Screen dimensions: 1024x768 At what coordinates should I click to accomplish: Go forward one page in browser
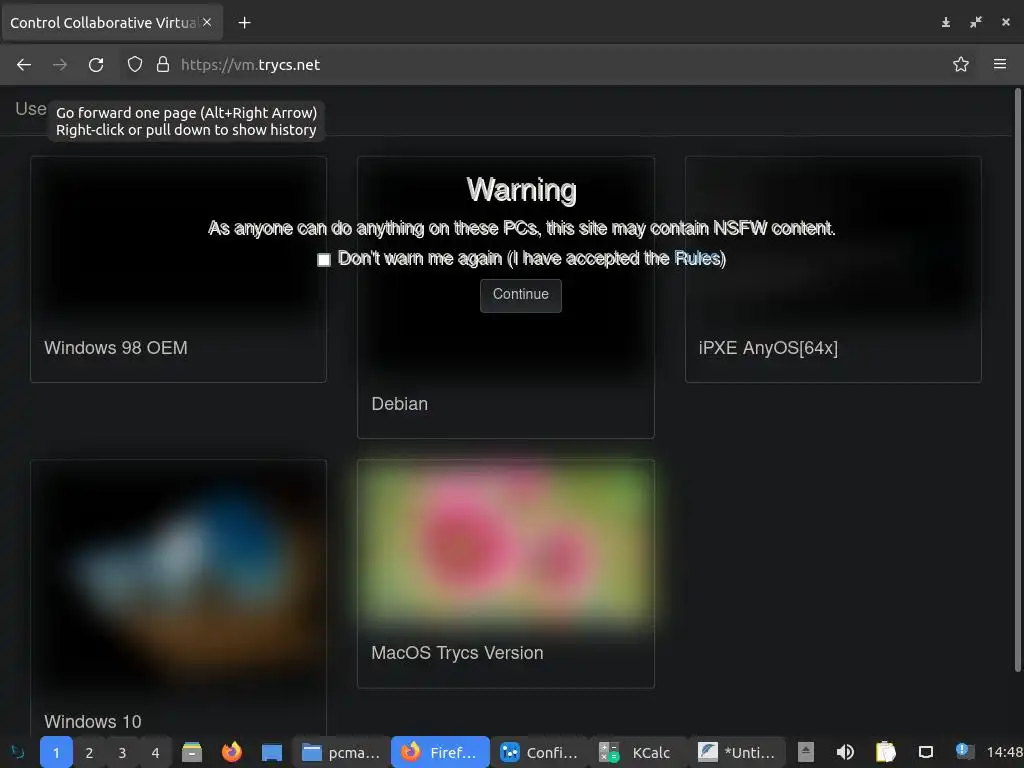[60, 65]
